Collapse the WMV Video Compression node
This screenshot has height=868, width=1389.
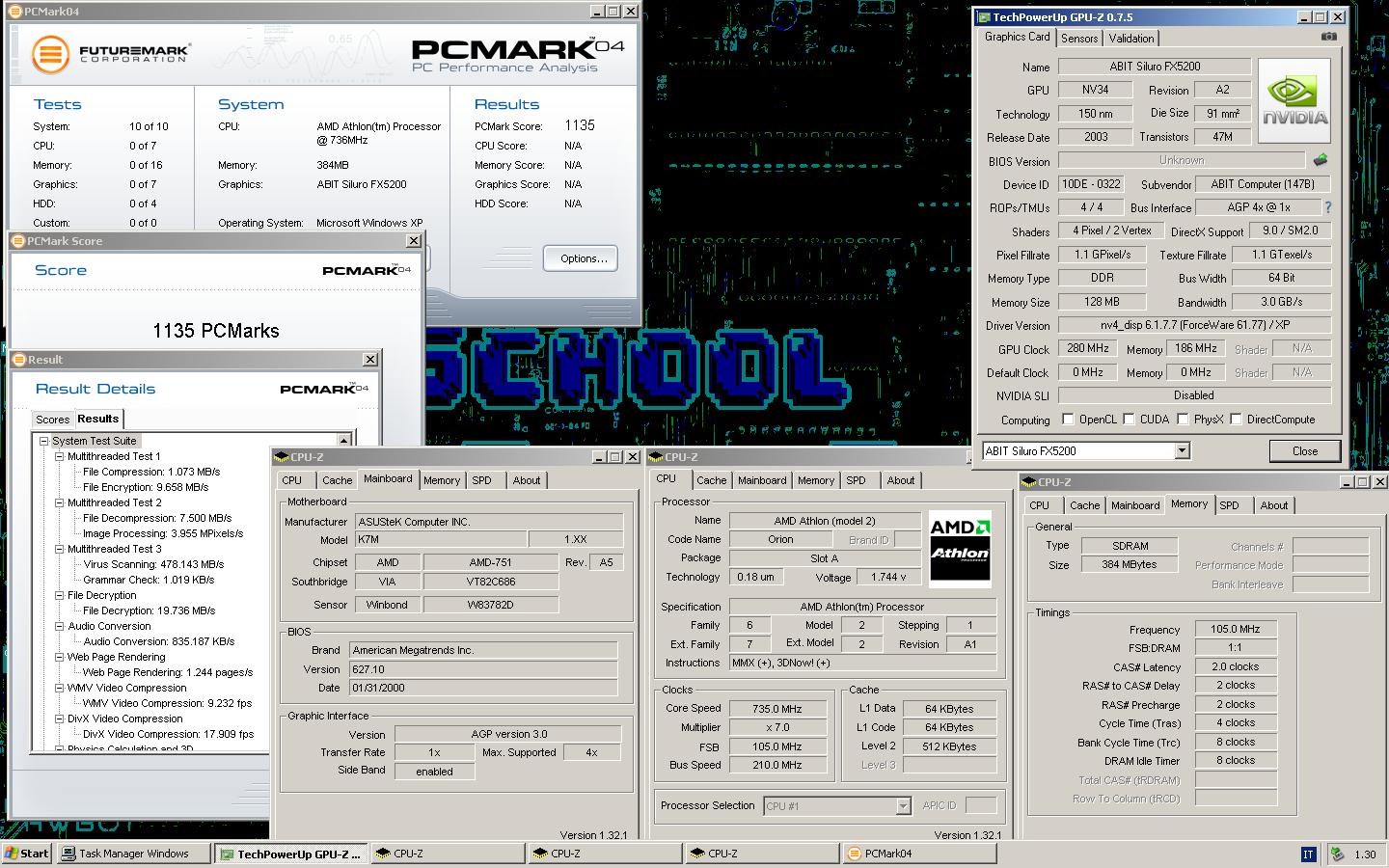[59, 688]
